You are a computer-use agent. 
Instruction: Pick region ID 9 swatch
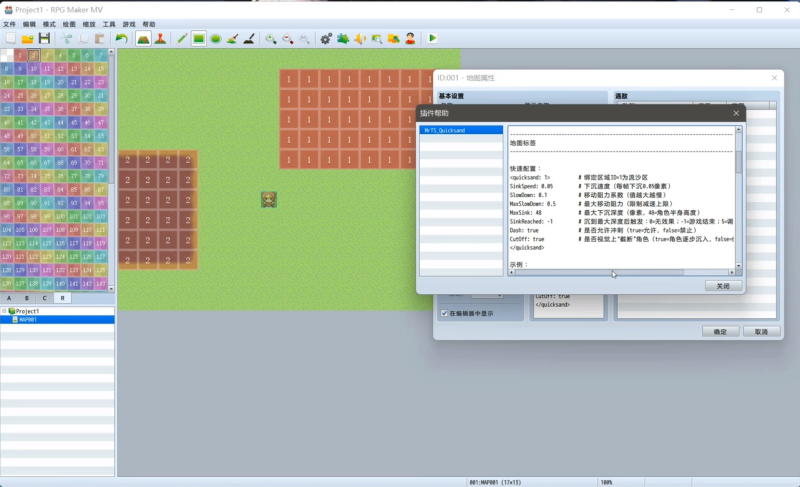pos(20,68)
